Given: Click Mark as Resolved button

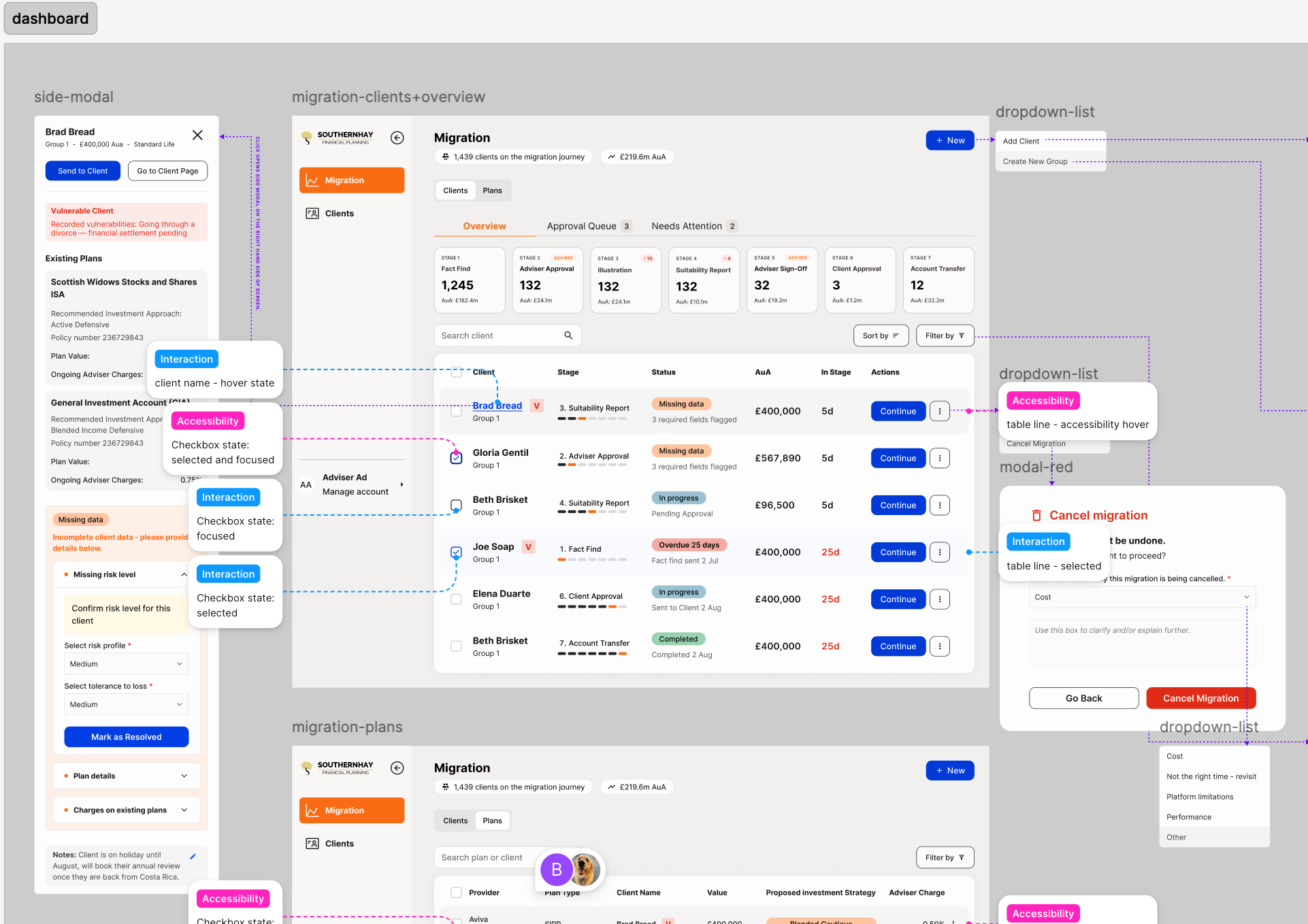Looking at the screenshot, I should pyautogui.click(x=127, y=737).
